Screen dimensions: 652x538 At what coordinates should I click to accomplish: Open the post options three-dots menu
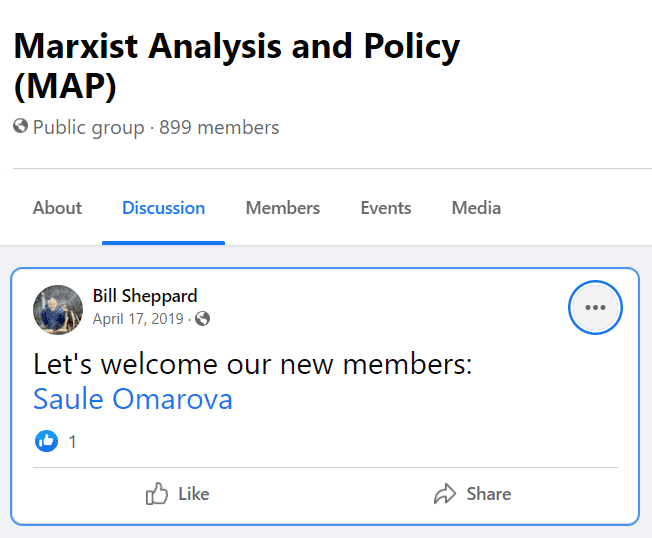pyautogui.click(x=595, y=308)
